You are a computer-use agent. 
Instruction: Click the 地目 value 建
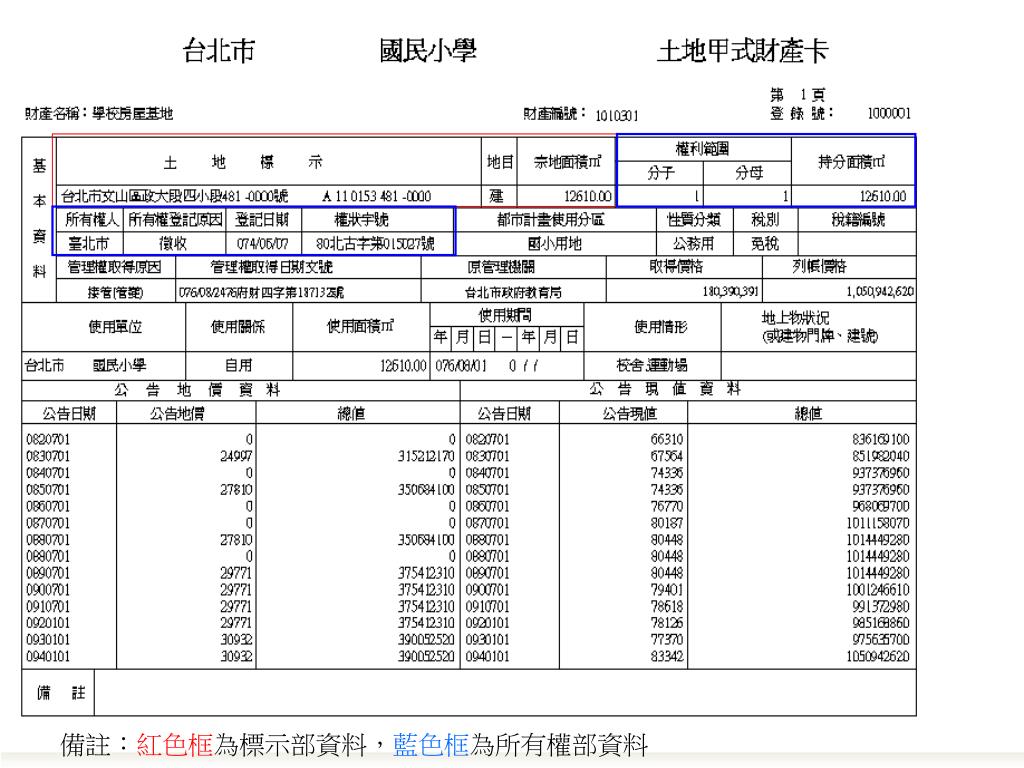tap(497, 196)
